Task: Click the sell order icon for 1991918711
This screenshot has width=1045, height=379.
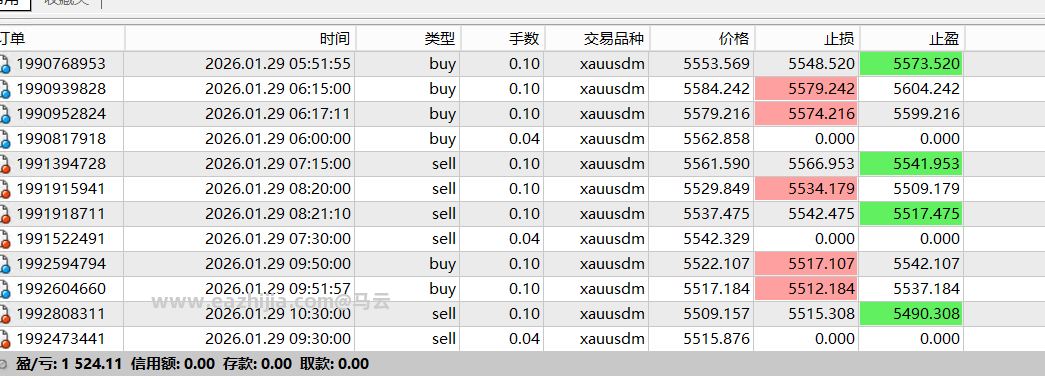Action: coord(5,214)
